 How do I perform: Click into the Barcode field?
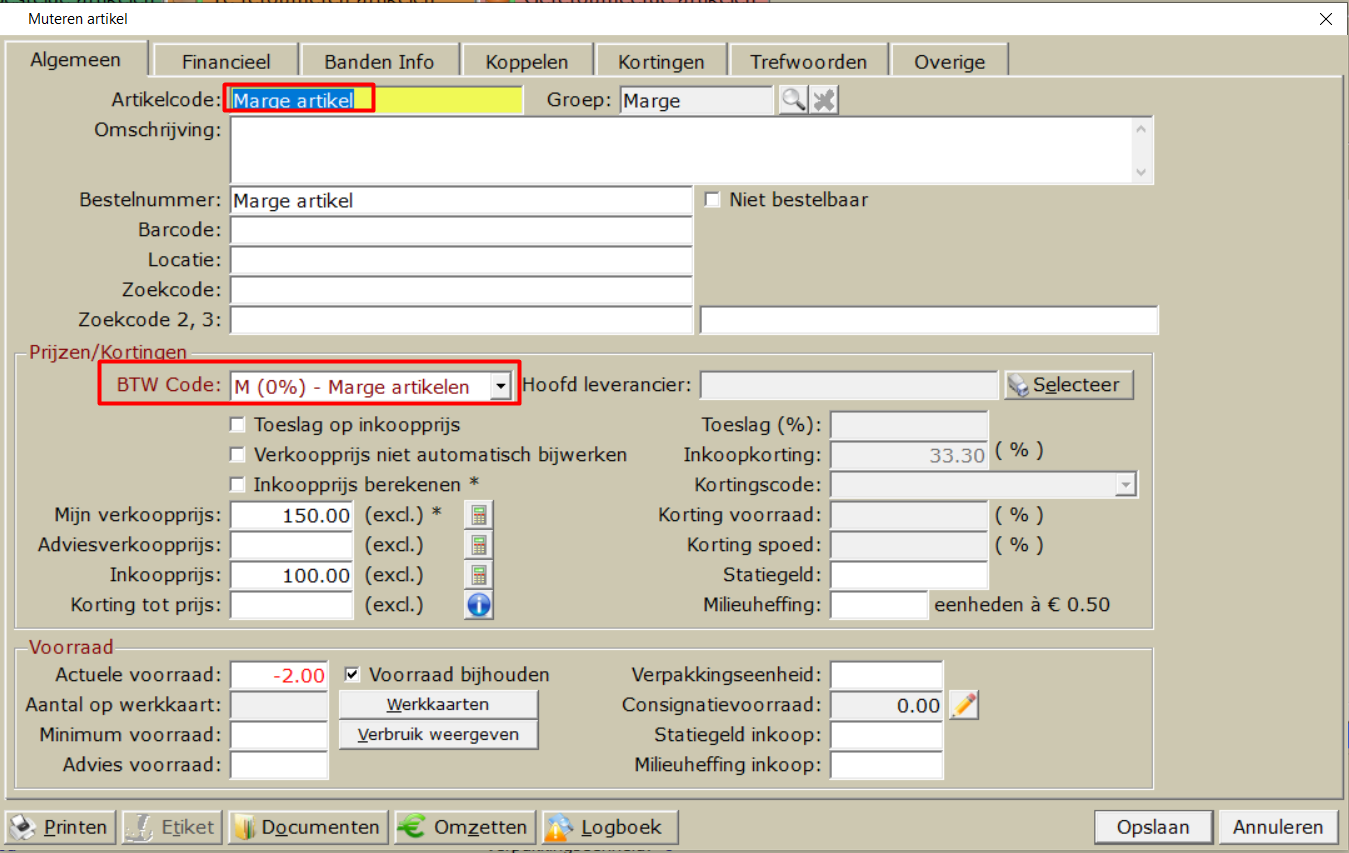point(461,230)
